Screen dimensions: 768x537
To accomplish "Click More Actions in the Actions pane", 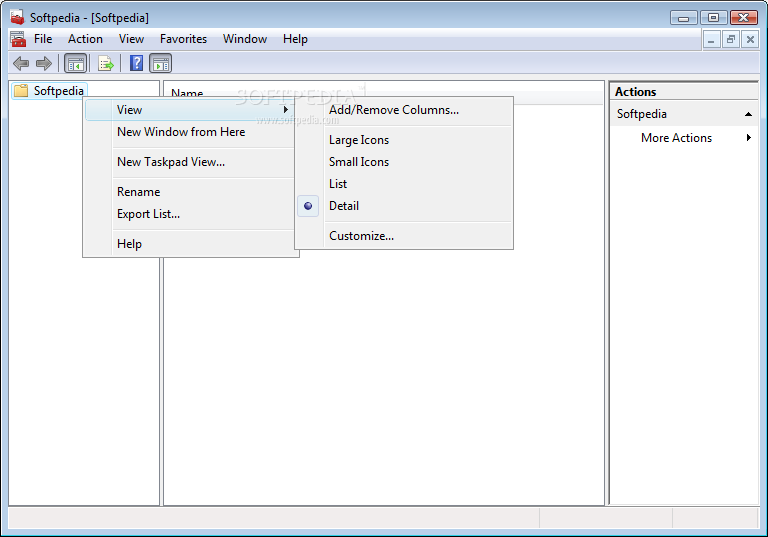I will click(676, 138).
